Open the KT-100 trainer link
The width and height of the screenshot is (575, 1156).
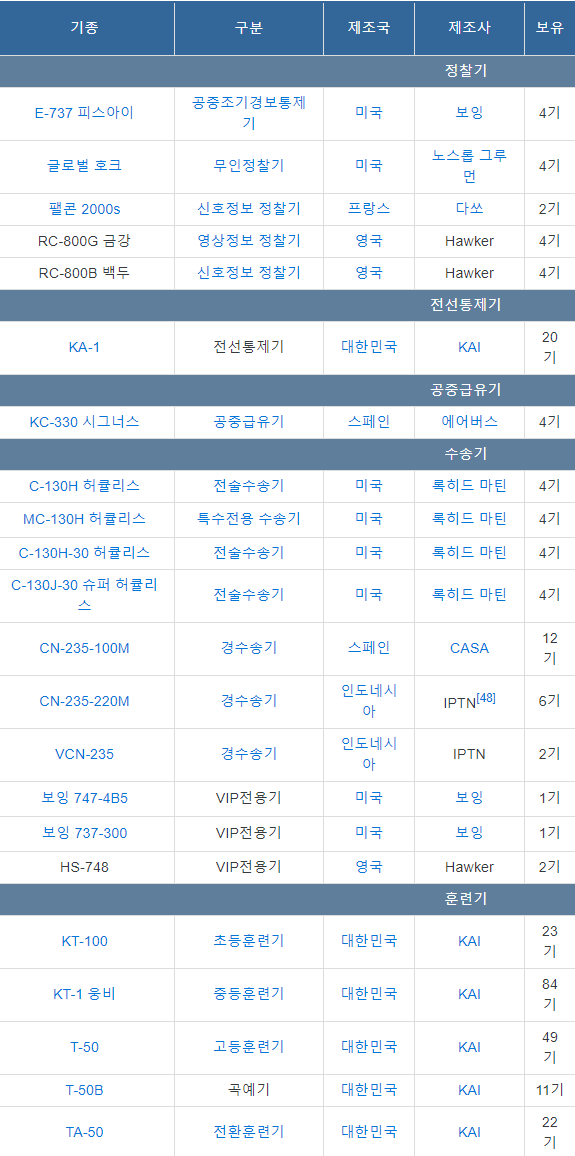coord(84,941)
